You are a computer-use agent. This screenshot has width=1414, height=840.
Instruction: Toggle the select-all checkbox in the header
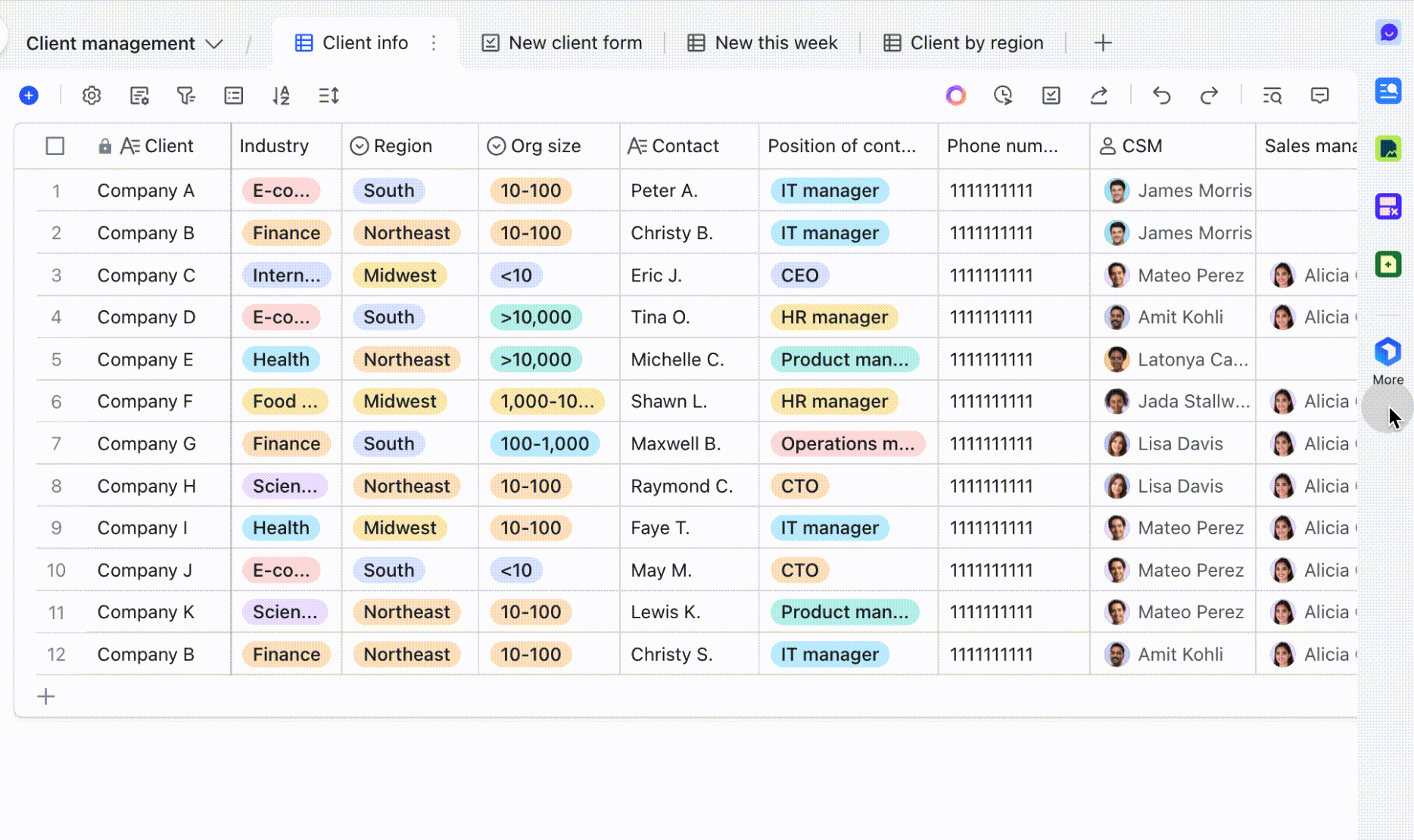(x=55, y=145)
